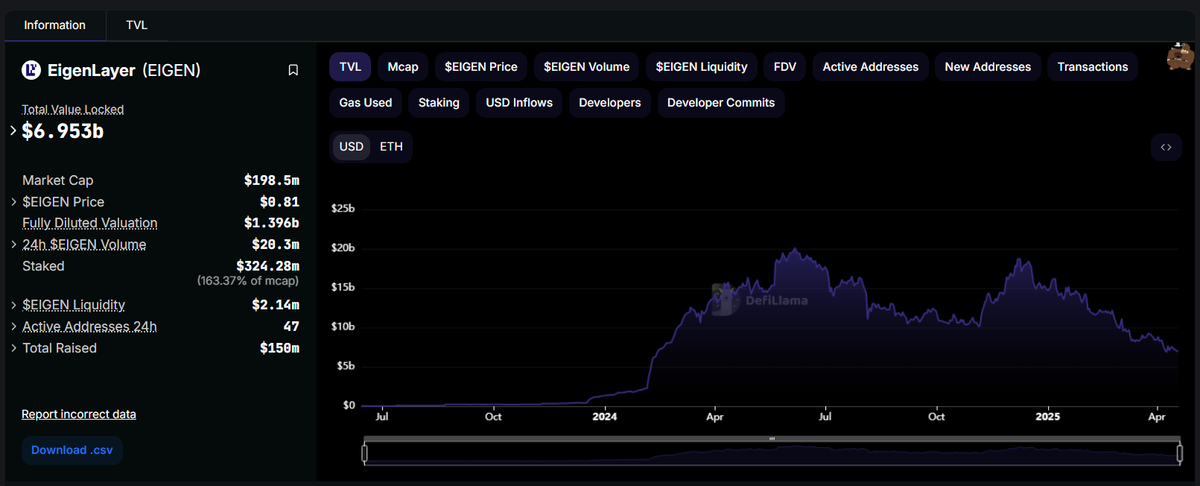Click the $25b y-axis label

coord(343,208)
